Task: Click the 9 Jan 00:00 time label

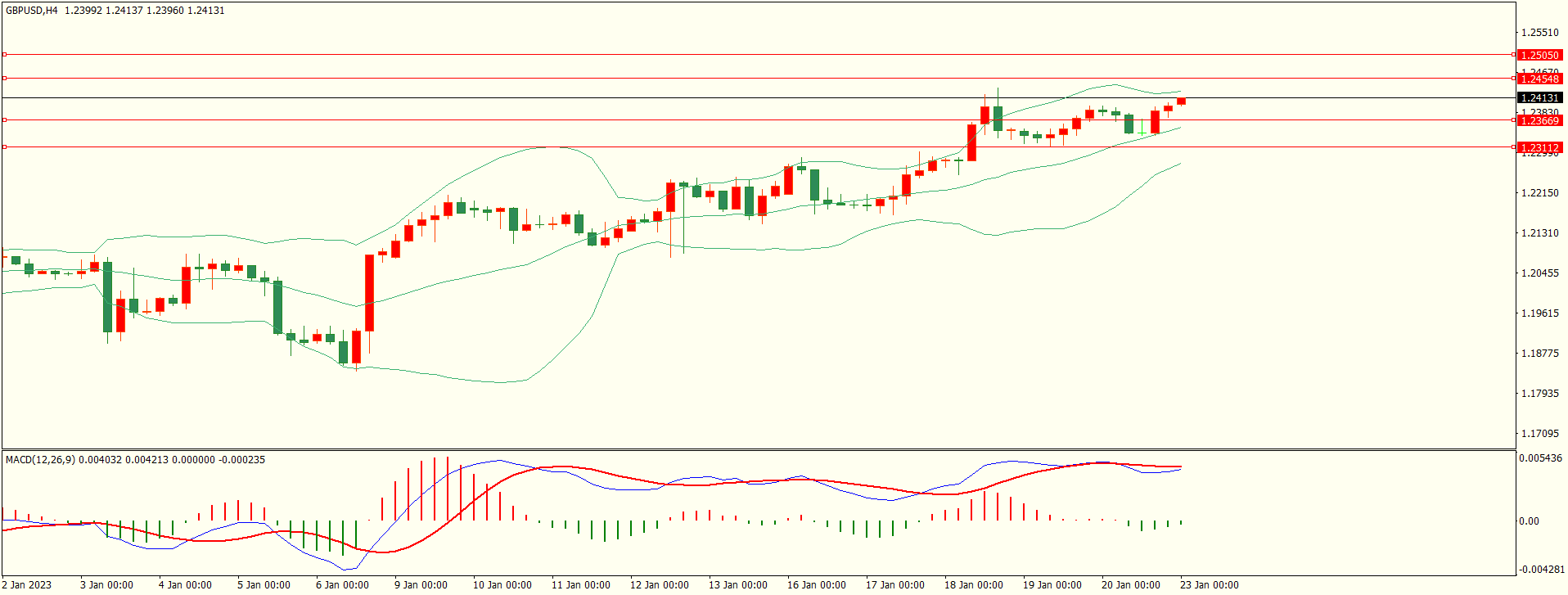Action: tap(421, 584)
